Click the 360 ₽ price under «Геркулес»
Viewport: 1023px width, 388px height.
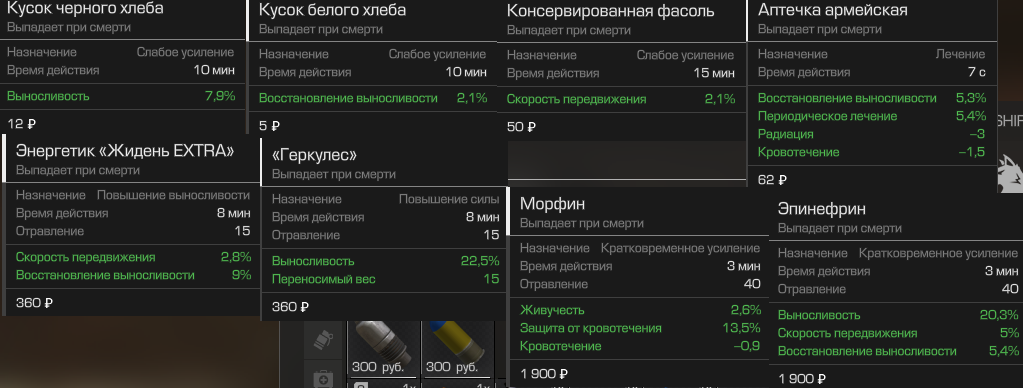tap(290, 306)
